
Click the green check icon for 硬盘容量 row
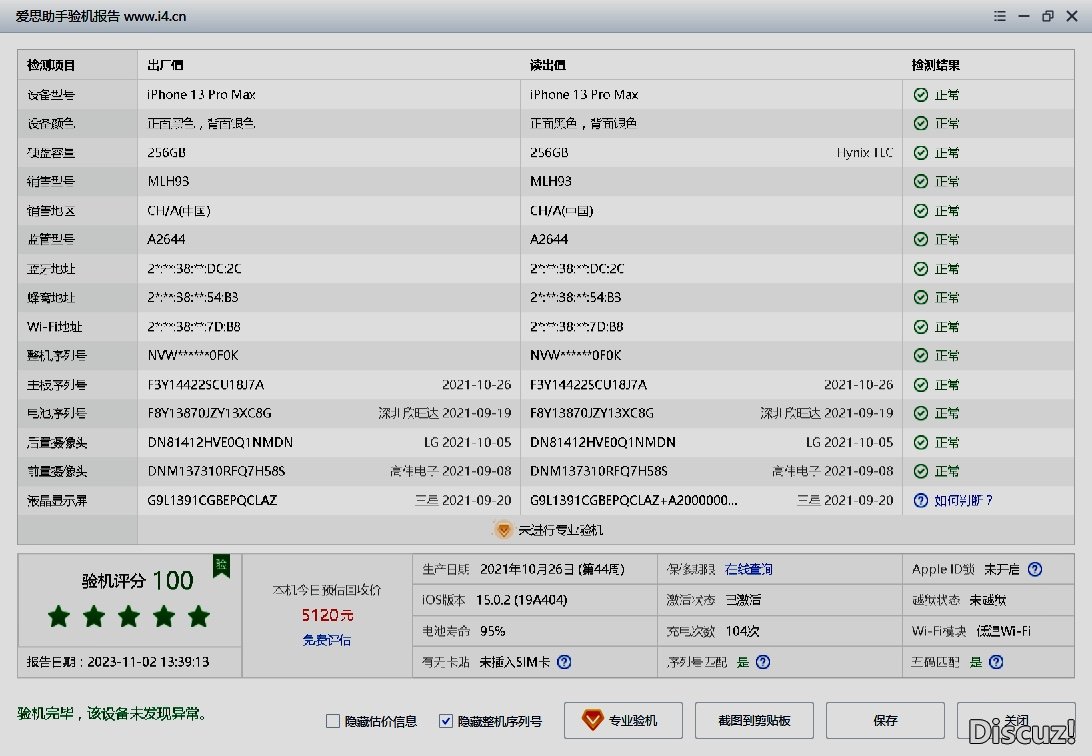tap(921, 152)
